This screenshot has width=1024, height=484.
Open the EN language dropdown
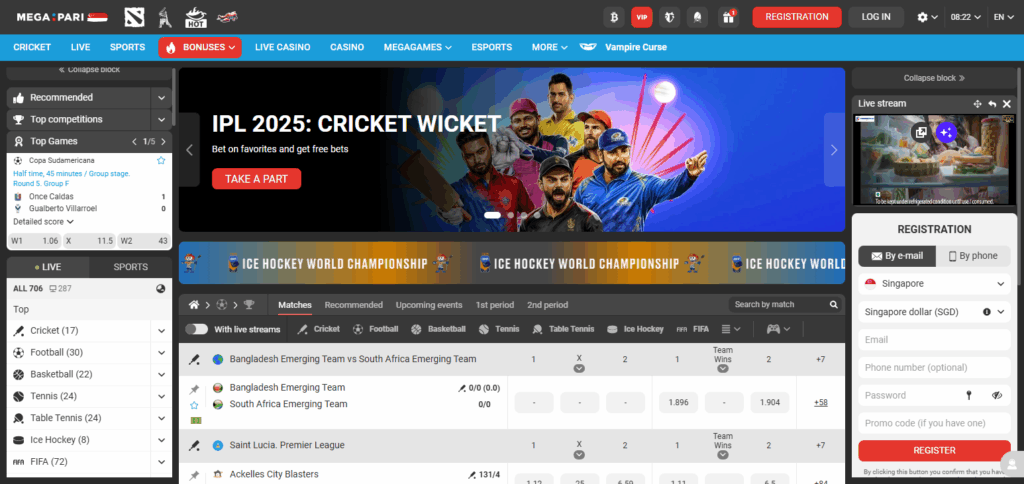1003,17
